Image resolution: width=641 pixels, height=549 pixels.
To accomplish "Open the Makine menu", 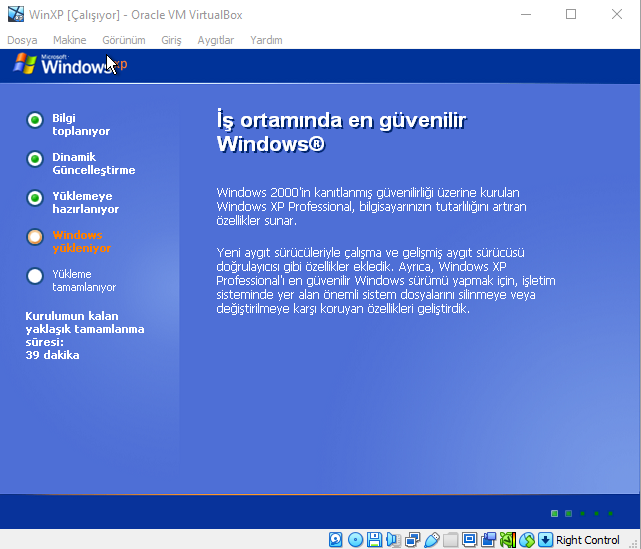I will pyautogui.click(x=69, y=40).
